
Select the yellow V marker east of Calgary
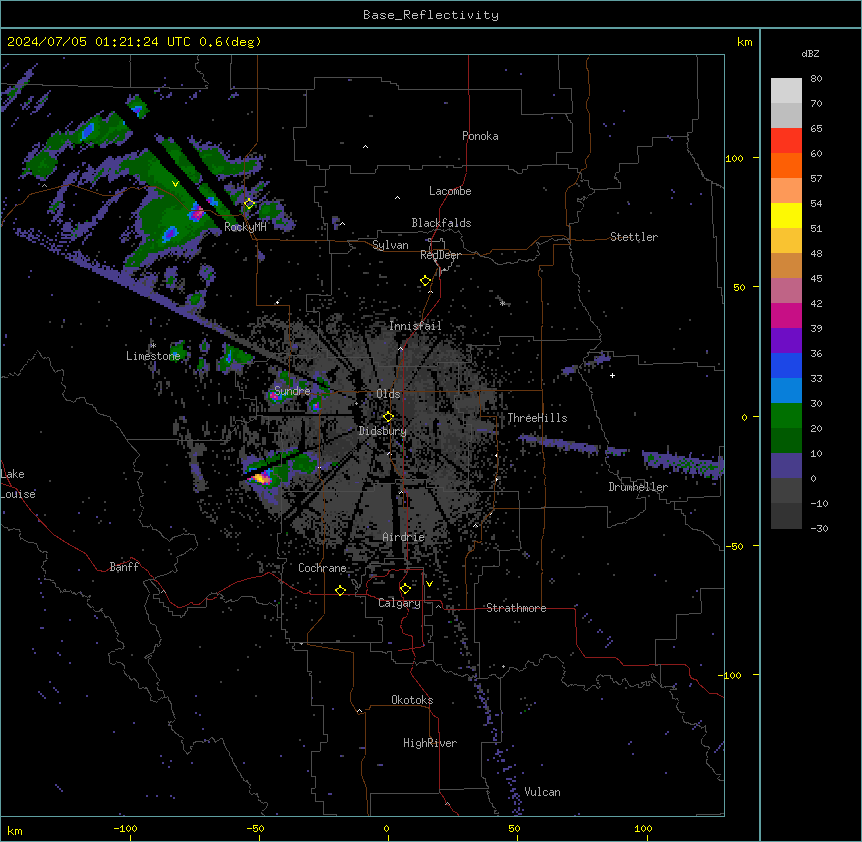point(429,584)
